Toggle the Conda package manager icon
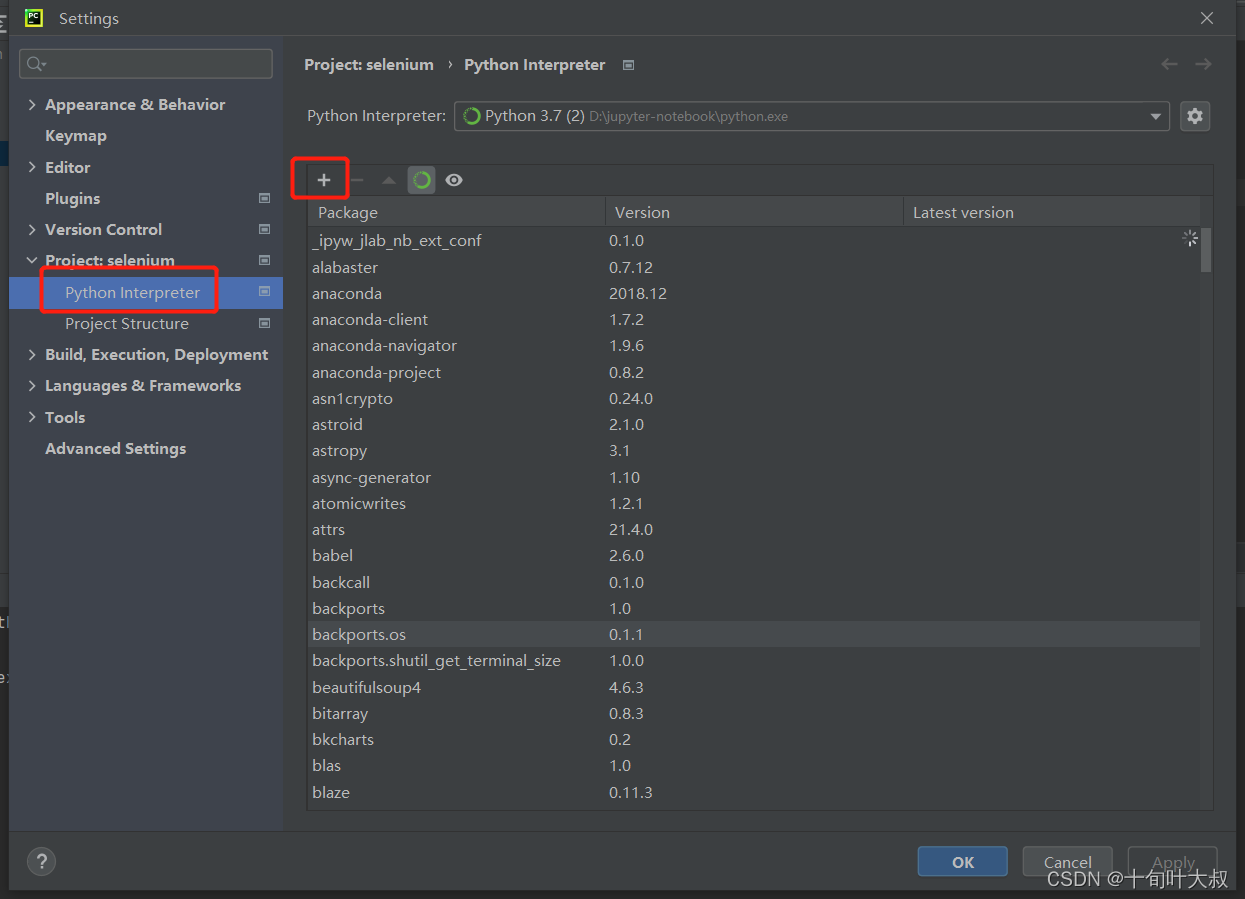The width and height of the screenshot is (1245, 899). pos(422,180)
